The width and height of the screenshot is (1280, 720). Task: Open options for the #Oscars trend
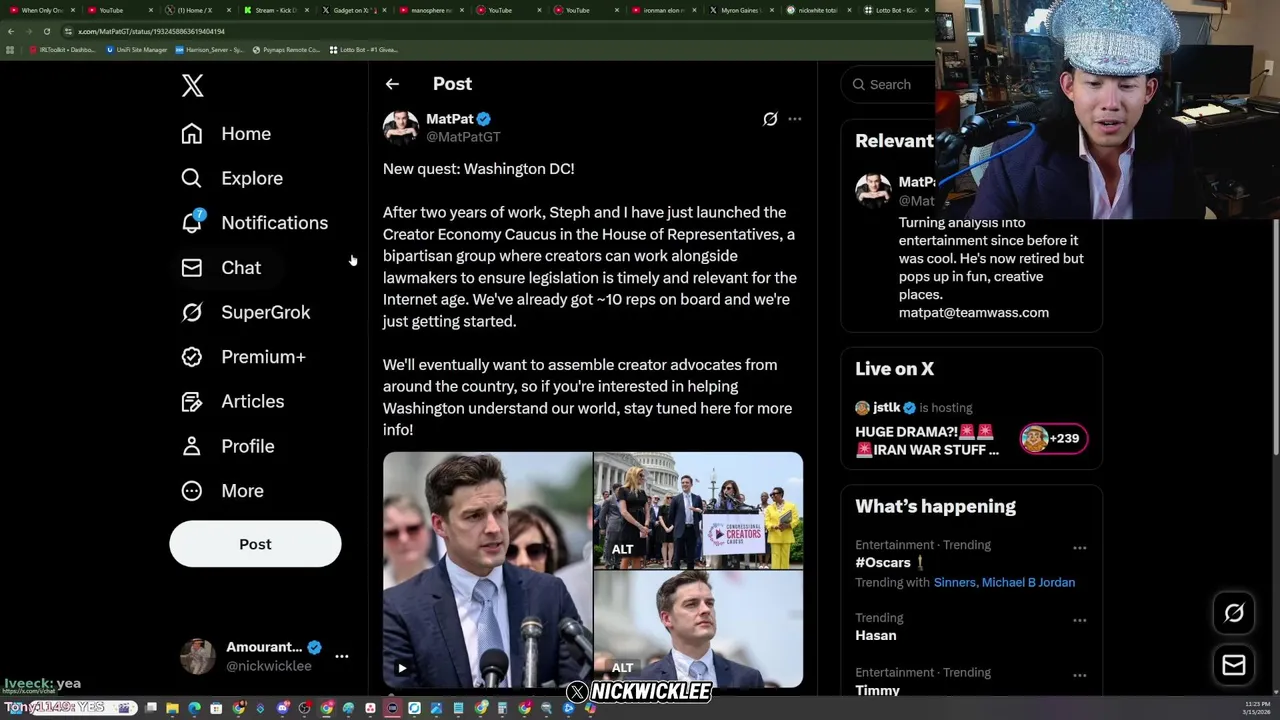[1079, 548]
